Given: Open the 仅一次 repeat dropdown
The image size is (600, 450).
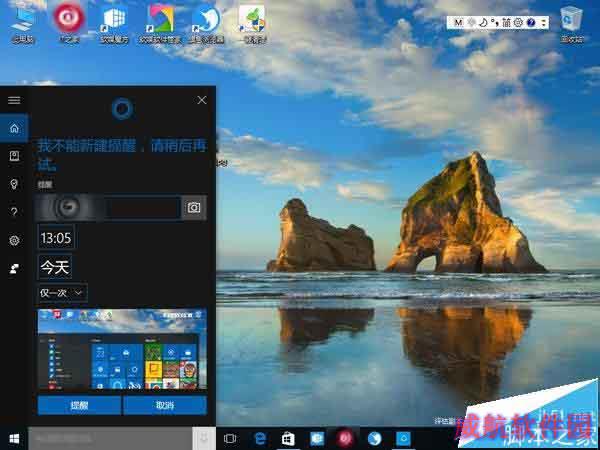Looking at the screenshot, I should 62,293.
